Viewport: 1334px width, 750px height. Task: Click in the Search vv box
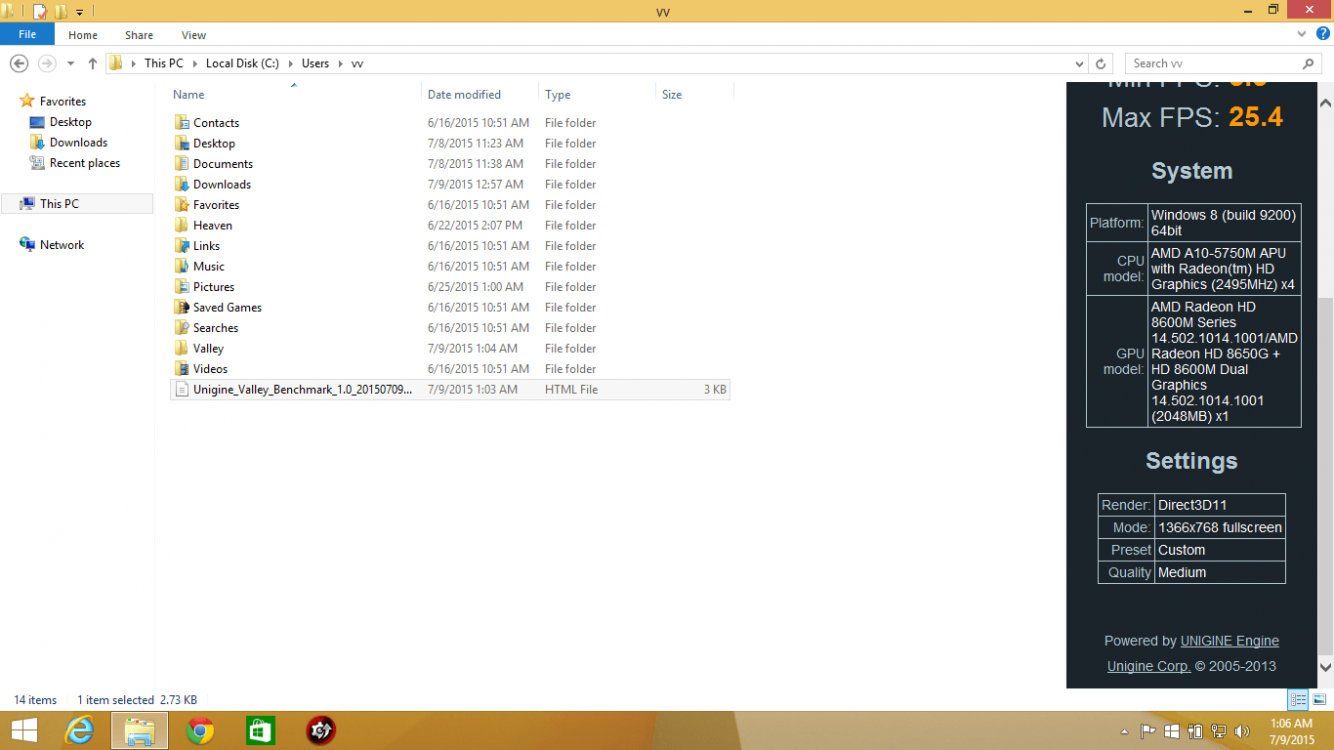(x=1213, y=63)
